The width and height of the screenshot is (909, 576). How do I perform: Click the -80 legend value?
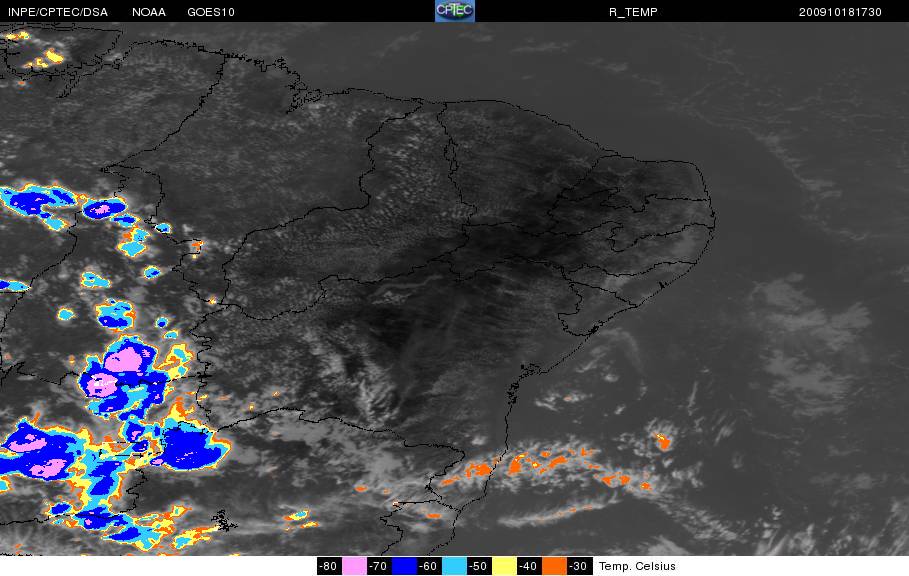click(329, 566)
